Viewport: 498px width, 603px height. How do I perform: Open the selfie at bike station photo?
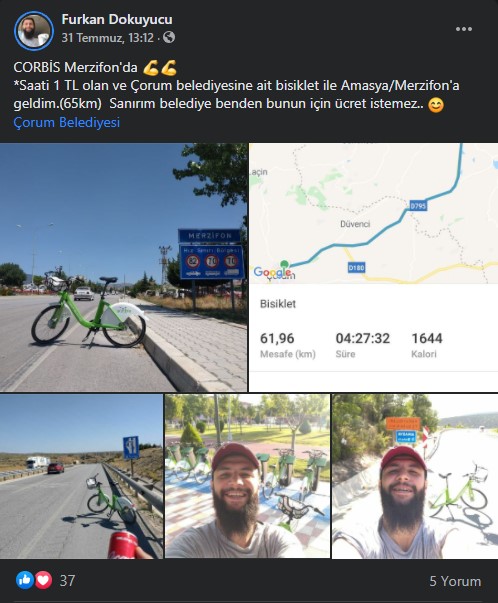click(x=247, y=476)
